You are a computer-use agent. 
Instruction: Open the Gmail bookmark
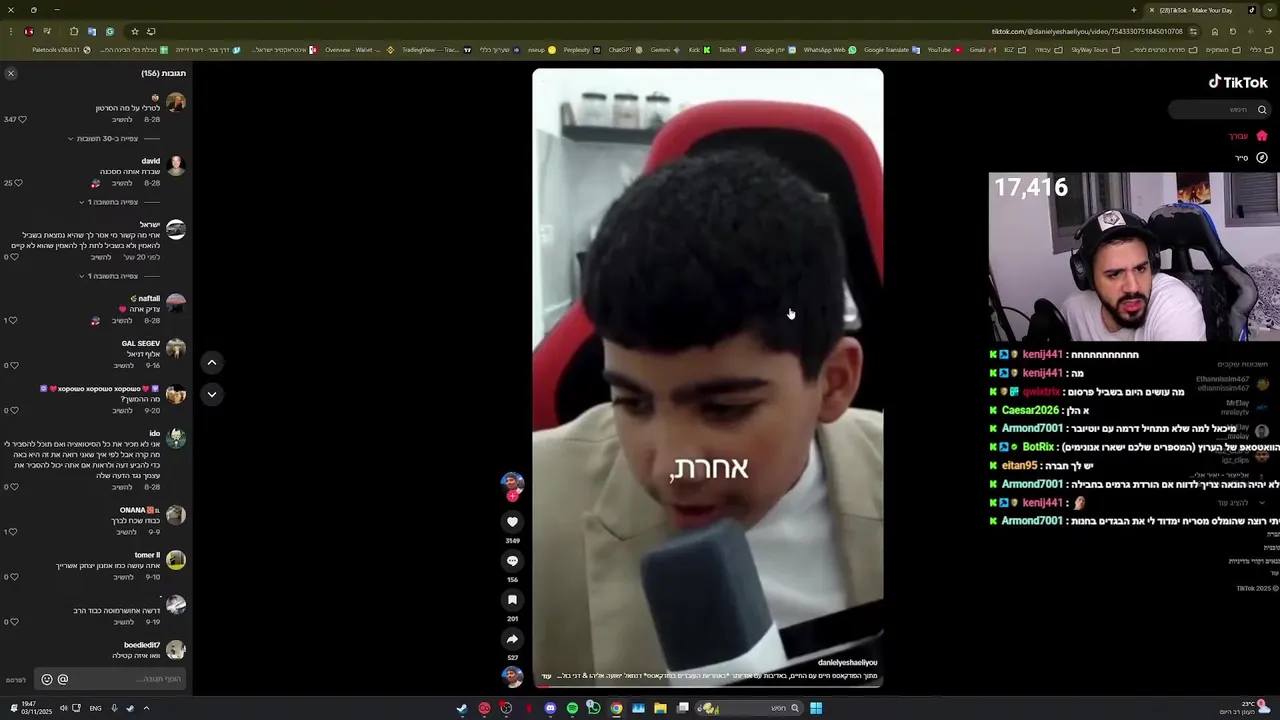point(982,49)
